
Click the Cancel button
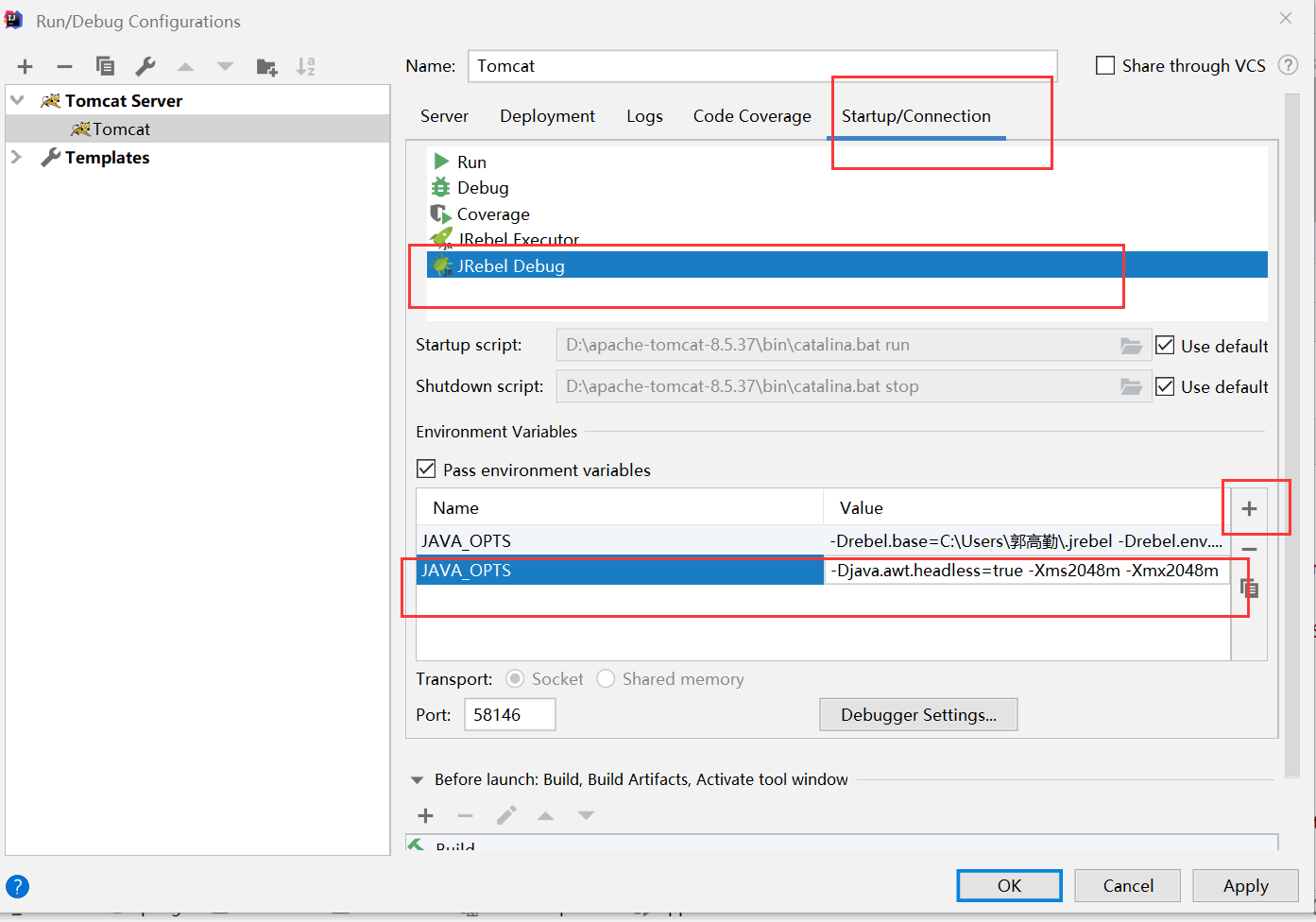point(1128,885)
